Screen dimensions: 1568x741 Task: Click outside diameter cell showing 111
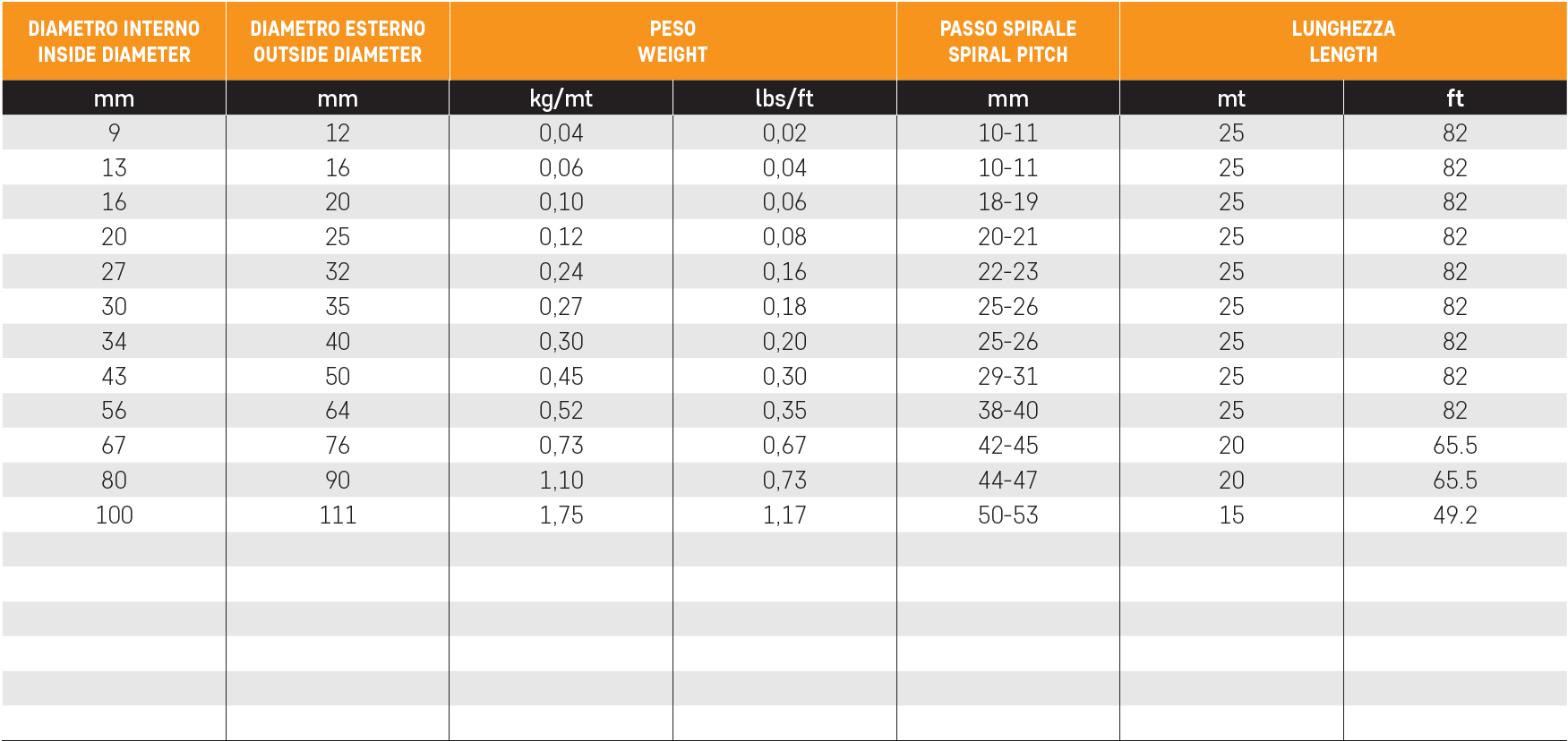338,515
